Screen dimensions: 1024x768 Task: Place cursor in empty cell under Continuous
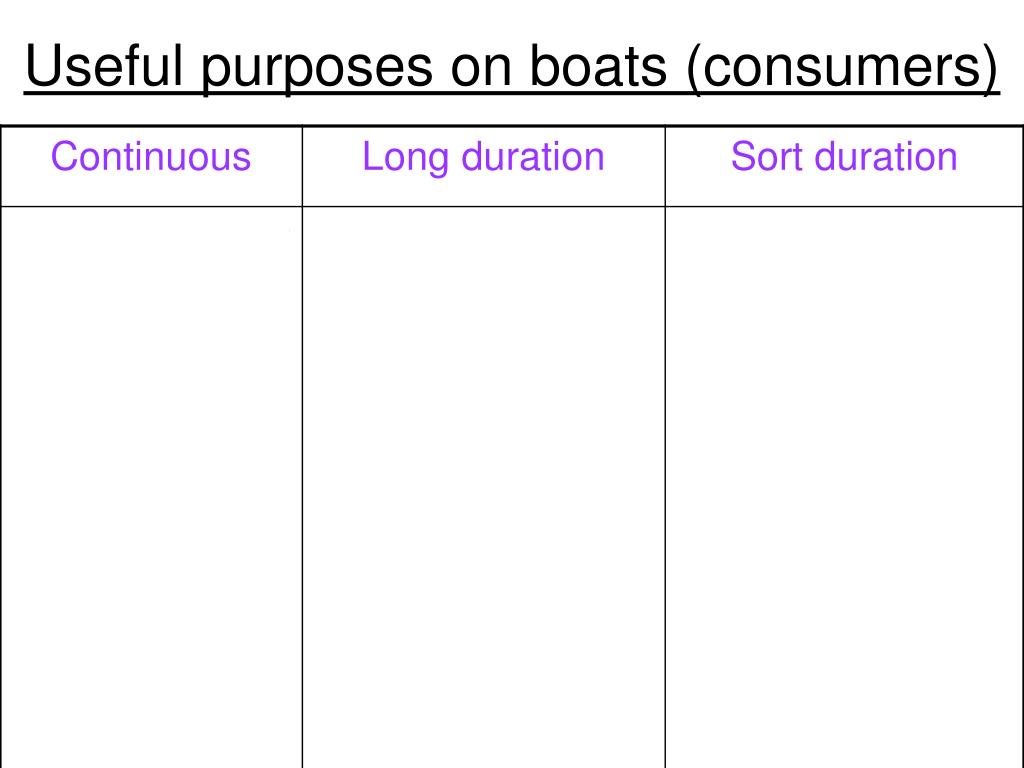point(151,487)
